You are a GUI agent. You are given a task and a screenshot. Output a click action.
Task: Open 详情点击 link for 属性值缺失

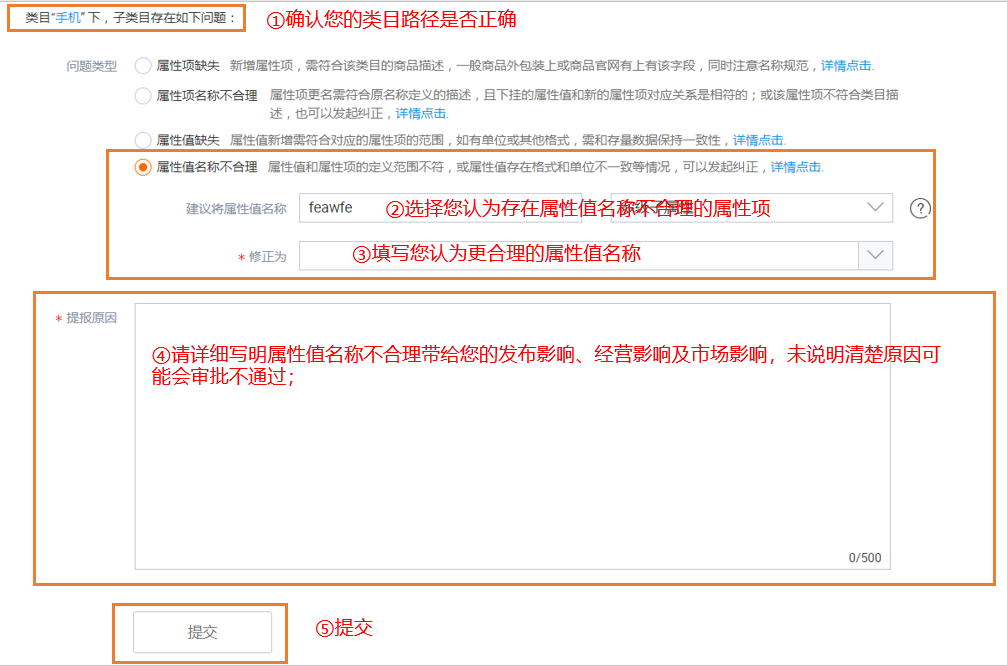click(x=758, y=140)
